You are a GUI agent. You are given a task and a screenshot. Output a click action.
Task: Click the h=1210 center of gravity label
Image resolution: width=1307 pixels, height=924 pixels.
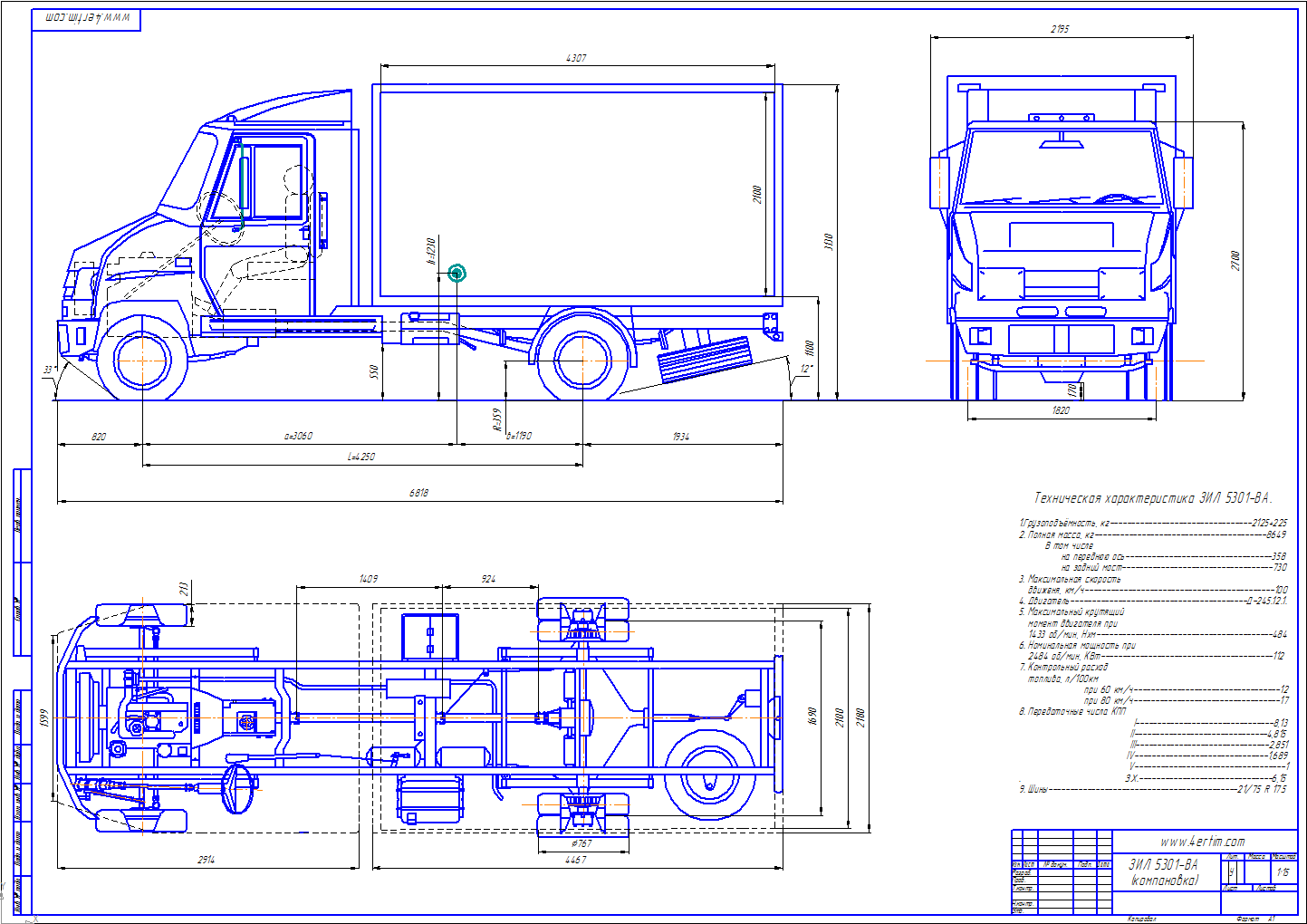pos(431,251)
